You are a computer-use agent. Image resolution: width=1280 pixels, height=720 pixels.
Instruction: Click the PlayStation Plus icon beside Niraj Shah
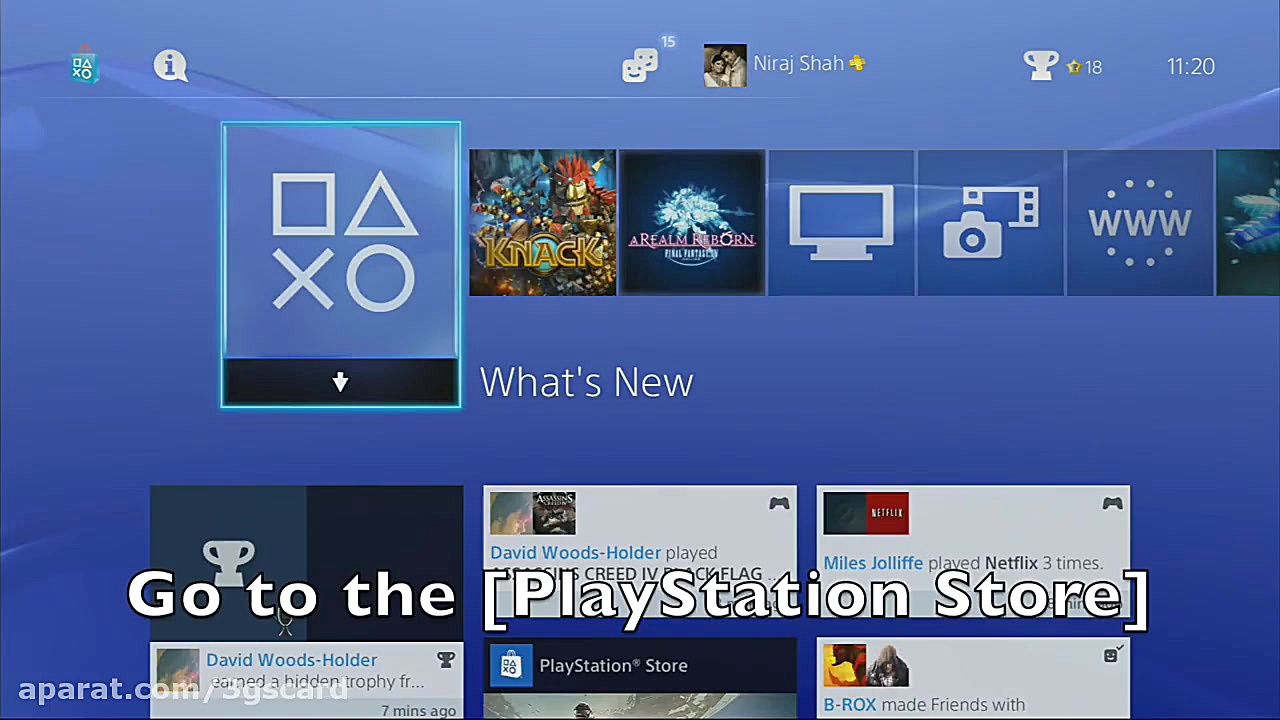[x=857, y=63]
